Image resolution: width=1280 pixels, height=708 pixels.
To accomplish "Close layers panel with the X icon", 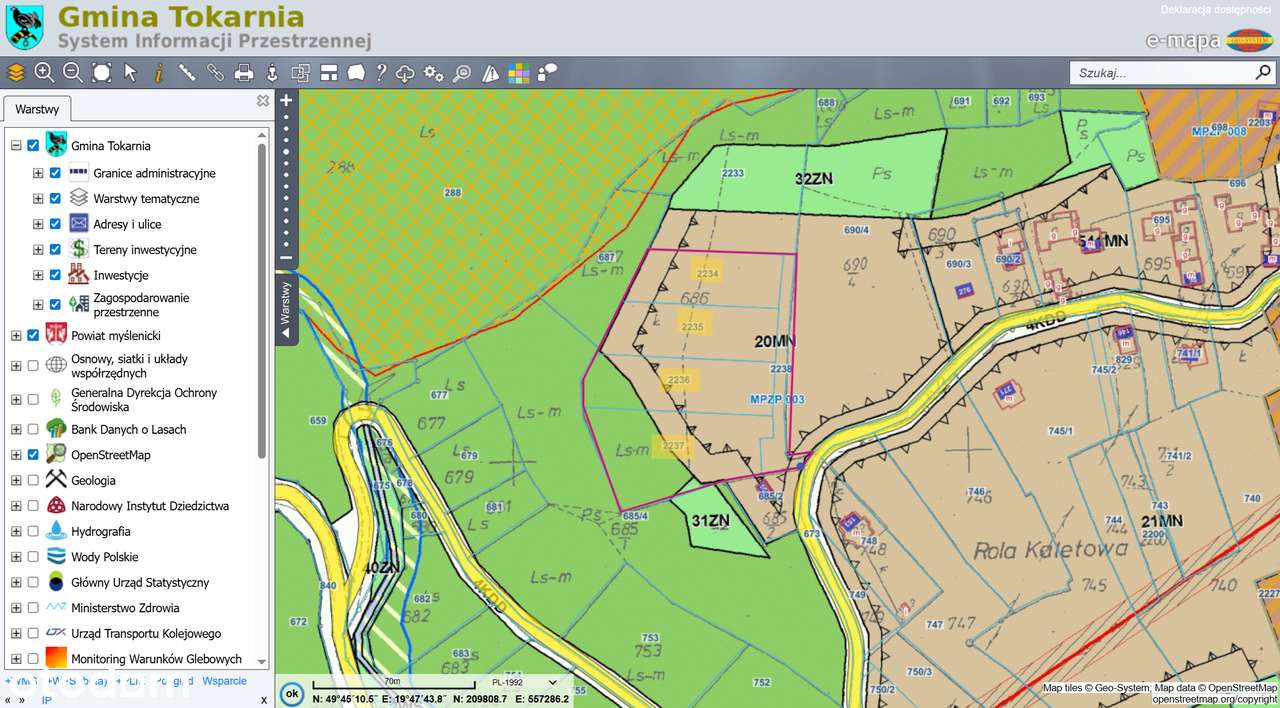I will [x=263, y=101].
